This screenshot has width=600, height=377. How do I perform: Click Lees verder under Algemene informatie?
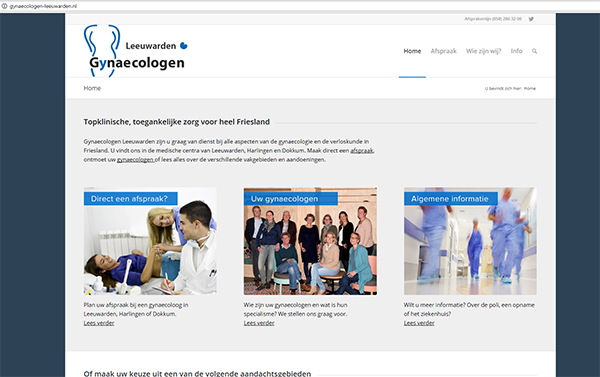pos(419,323)
